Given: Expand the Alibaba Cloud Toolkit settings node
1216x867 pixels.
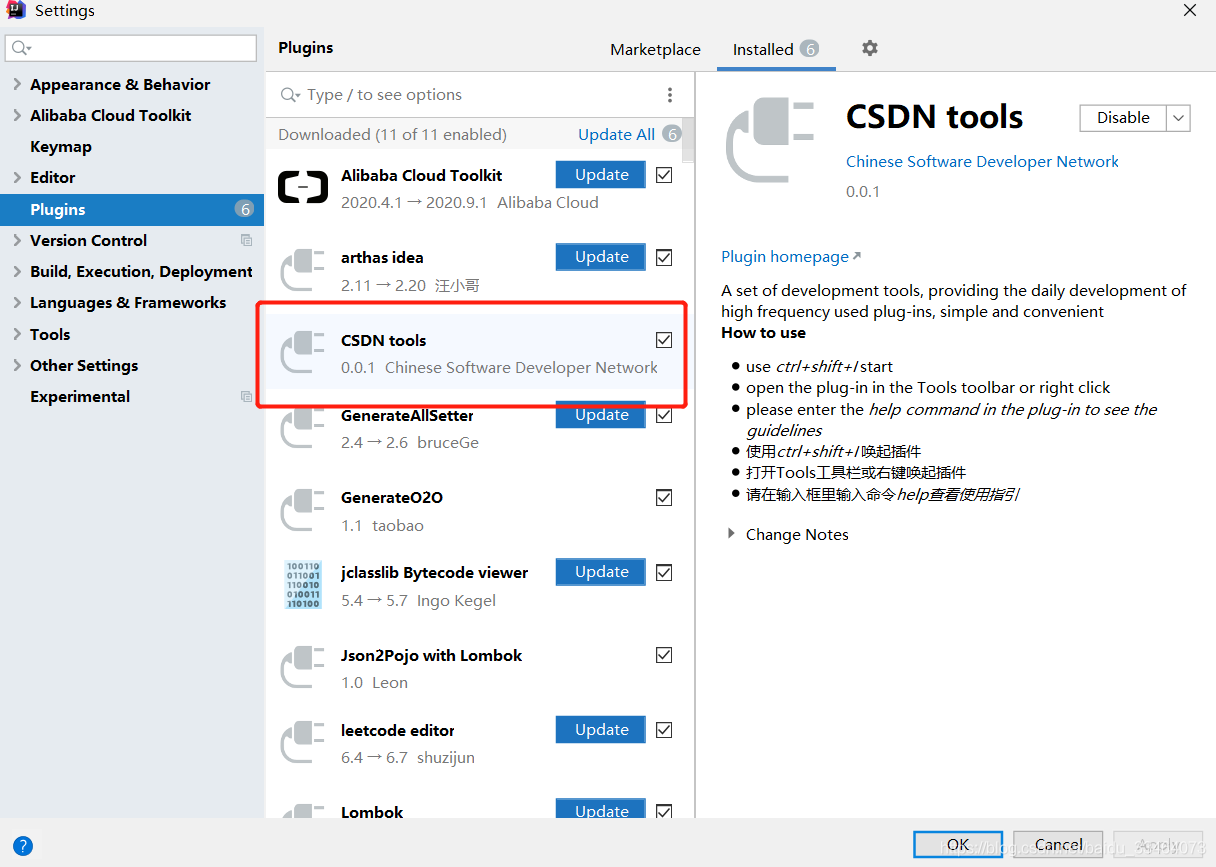Looking at the screenshot, I should click(x=17, y=116).
